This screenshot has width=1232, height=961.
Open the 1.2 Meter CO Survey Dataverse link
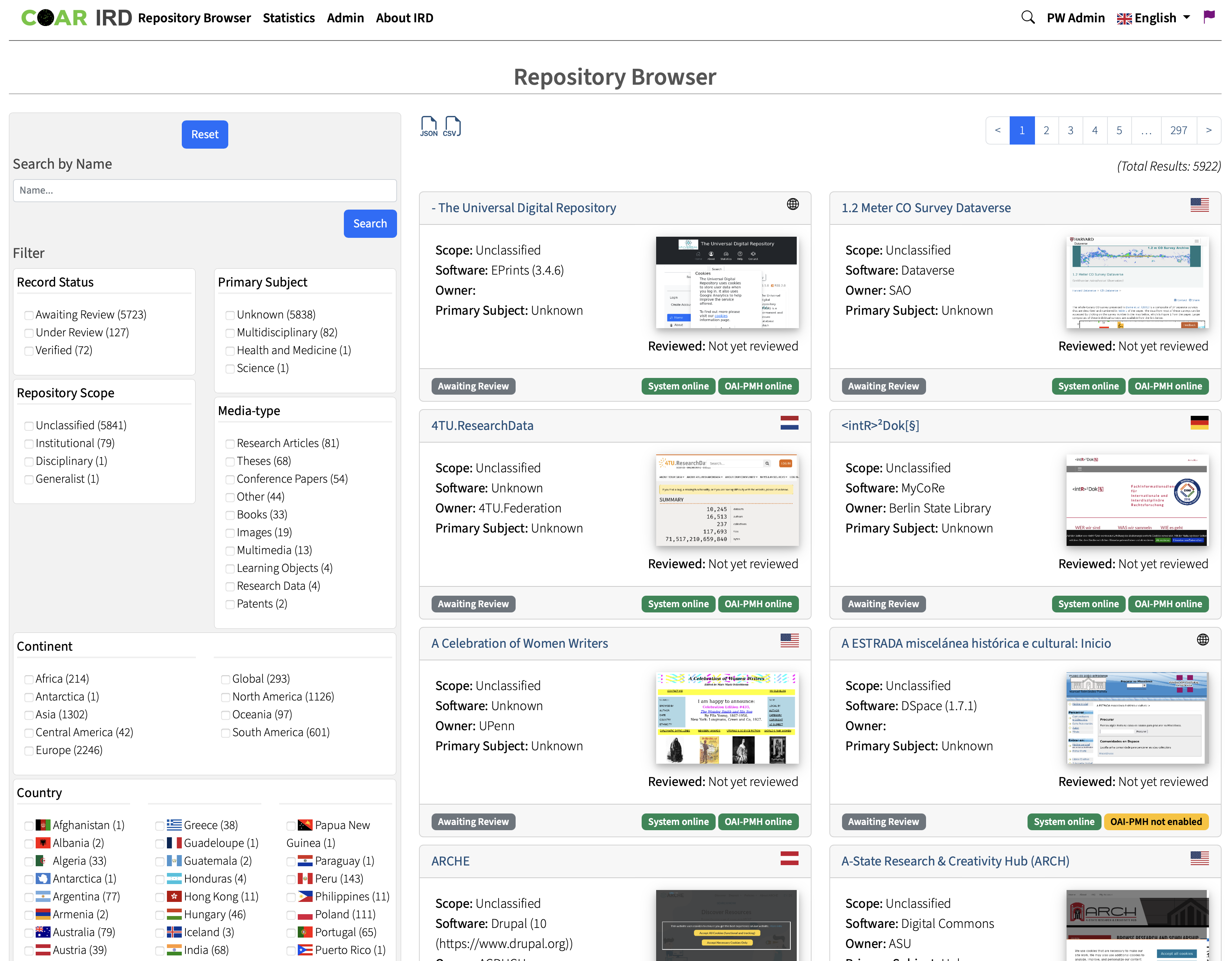(926, 208)
